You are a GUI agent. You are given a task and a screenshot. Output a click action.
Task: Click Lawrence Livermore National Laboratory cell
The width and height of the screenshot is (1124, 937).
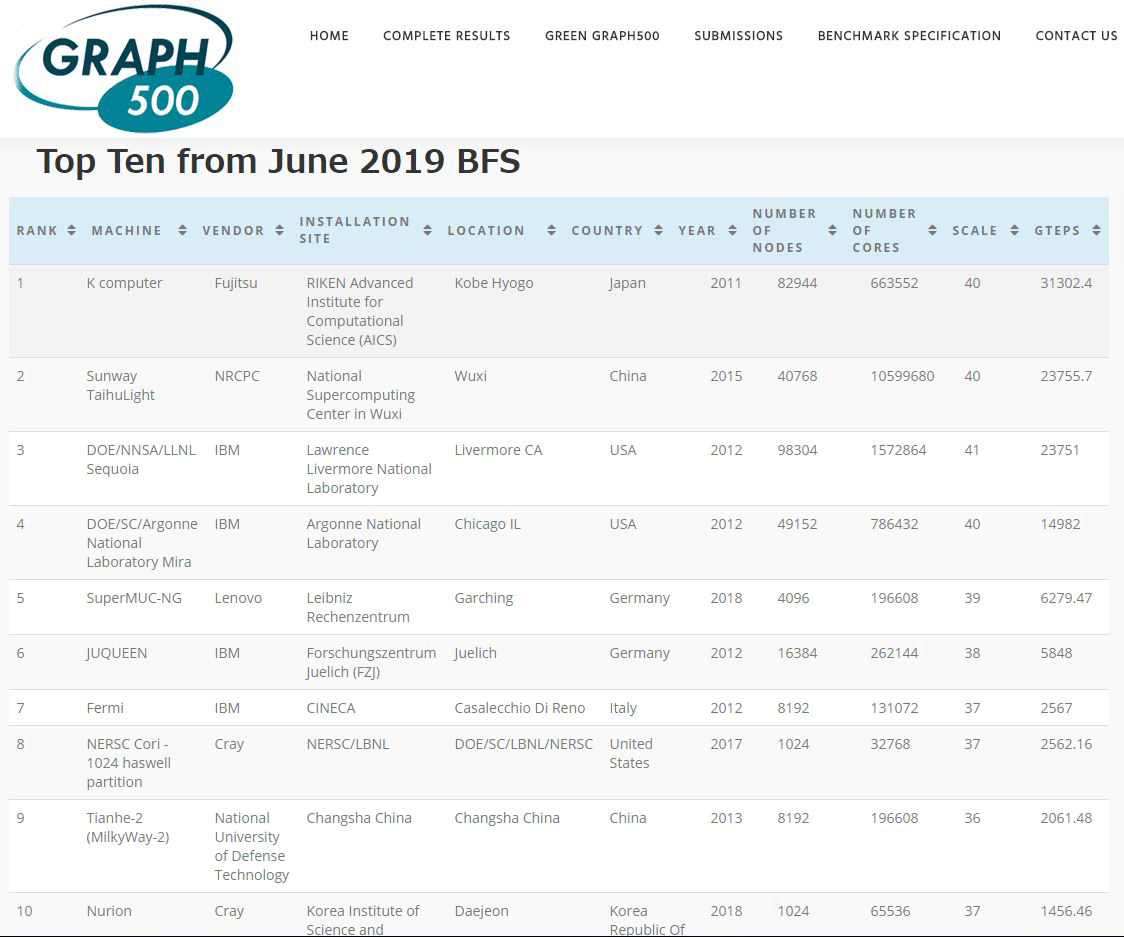[x=369, y=469]
